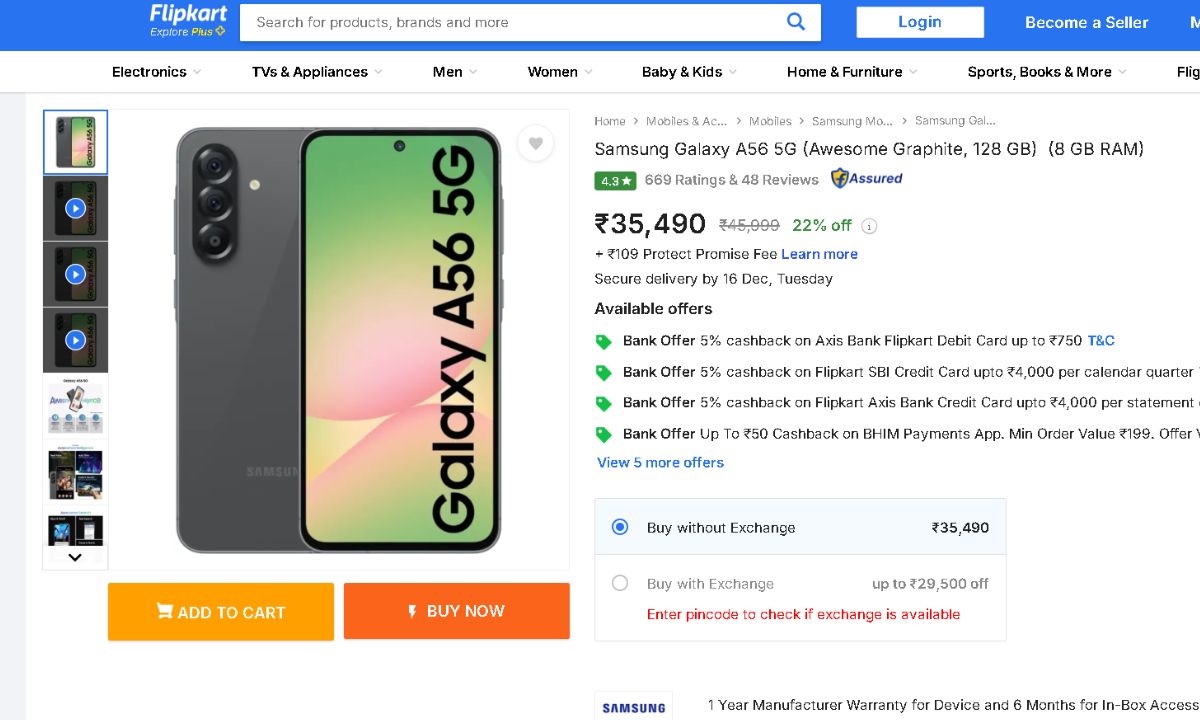The height and width of the screenshot is (720, 1200).
Task: Open Sports, Books & More menu
Action: coord(1046,72)
